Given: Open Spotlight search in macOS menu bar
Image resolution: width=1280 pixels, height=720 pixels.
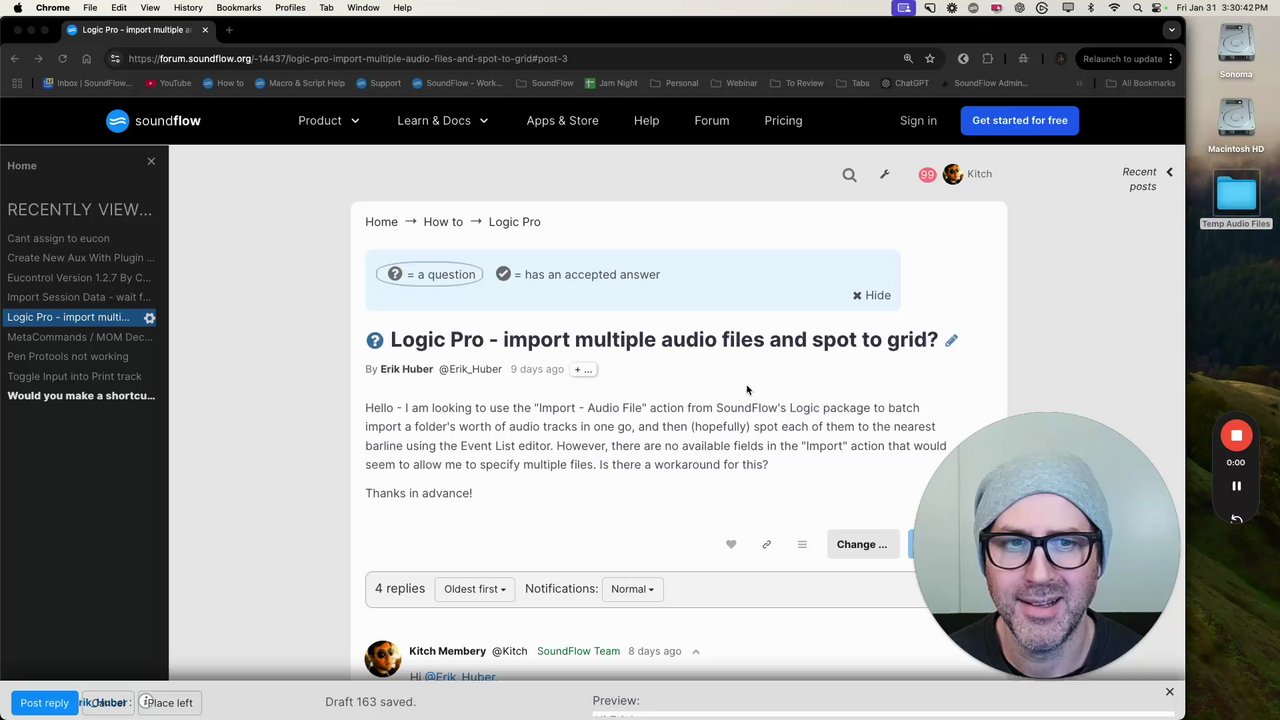Looking at the screenshot, I should point(1137,8).
